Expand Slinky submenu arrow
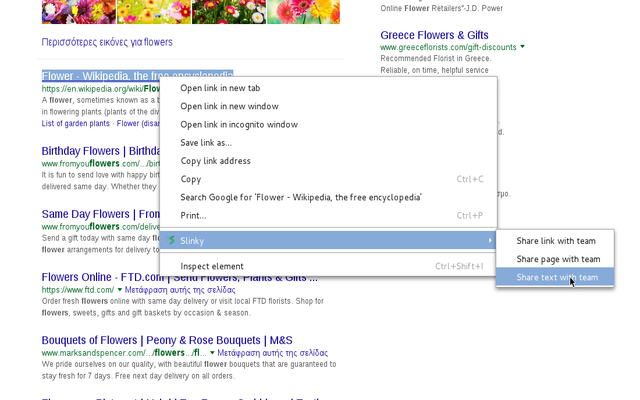This screenshot has height=400, width=640. 490,240
